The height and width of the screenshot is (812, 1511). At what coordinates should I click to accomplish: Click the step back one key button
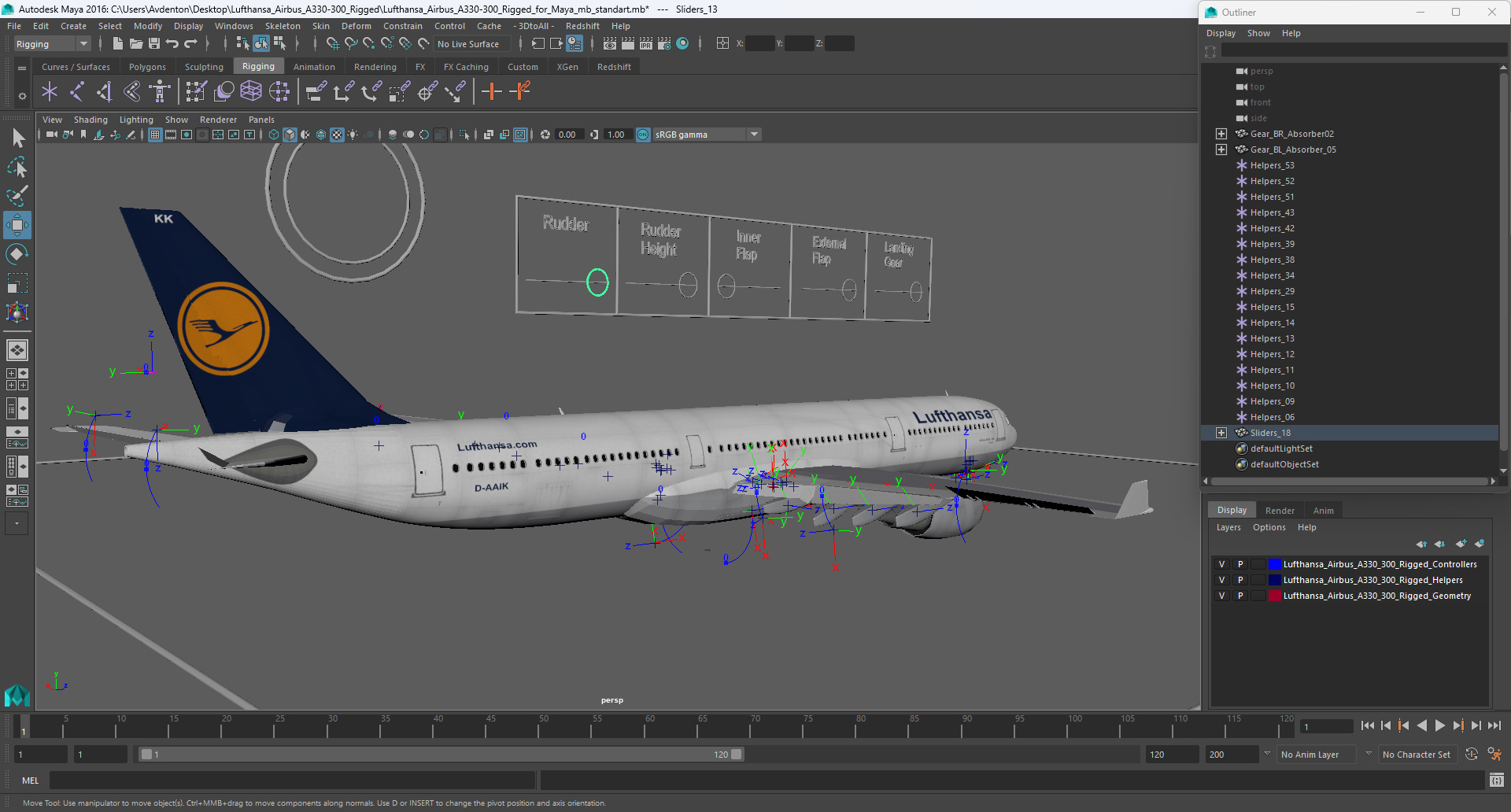click(1403, 725)
